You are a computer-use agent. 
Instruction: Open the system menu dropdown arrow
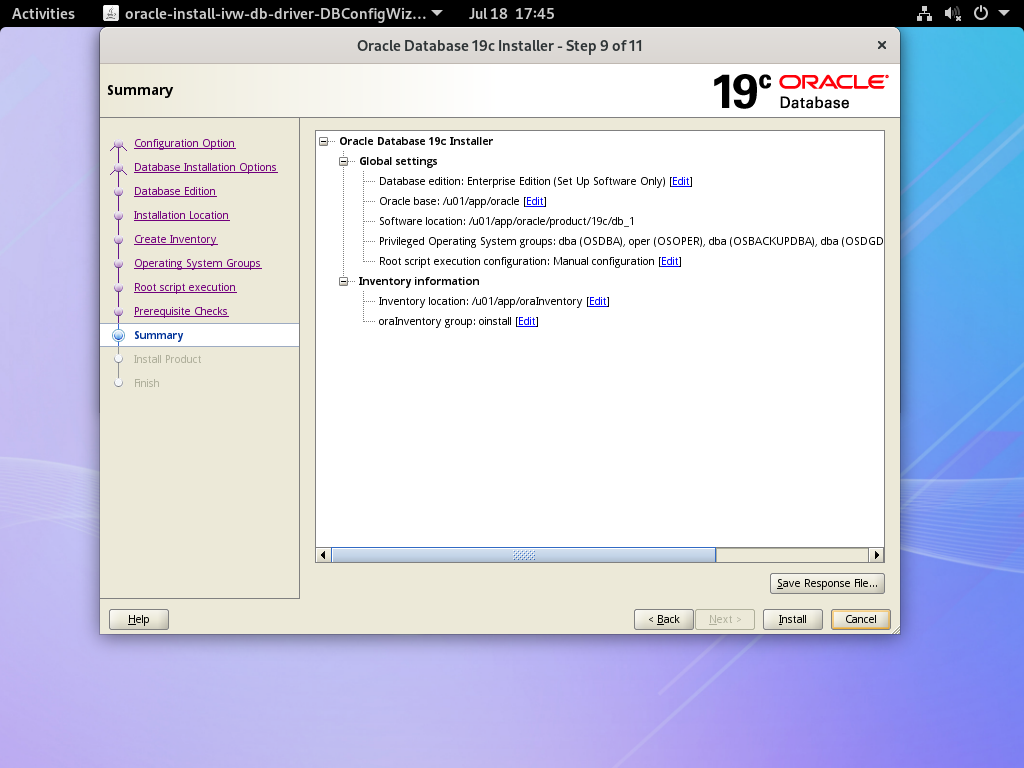(1004, 13)
